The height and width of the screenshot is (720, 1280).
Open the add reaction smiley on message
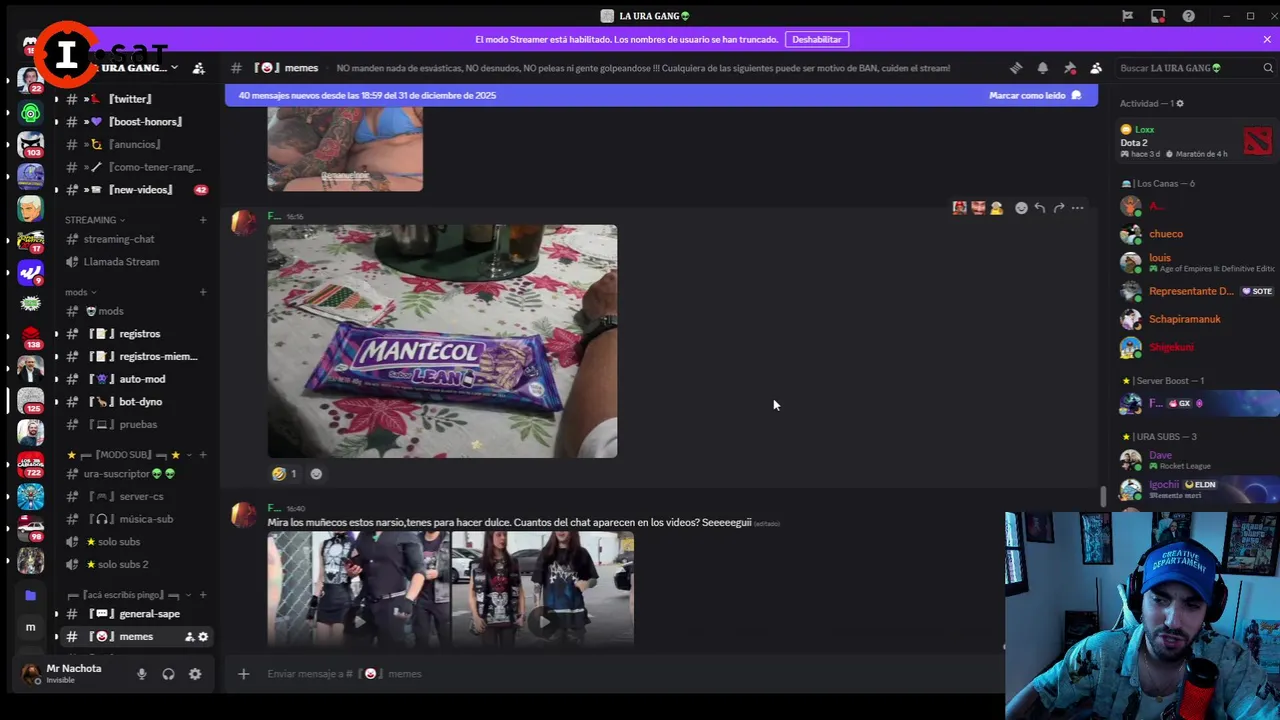pos(1021,208)
